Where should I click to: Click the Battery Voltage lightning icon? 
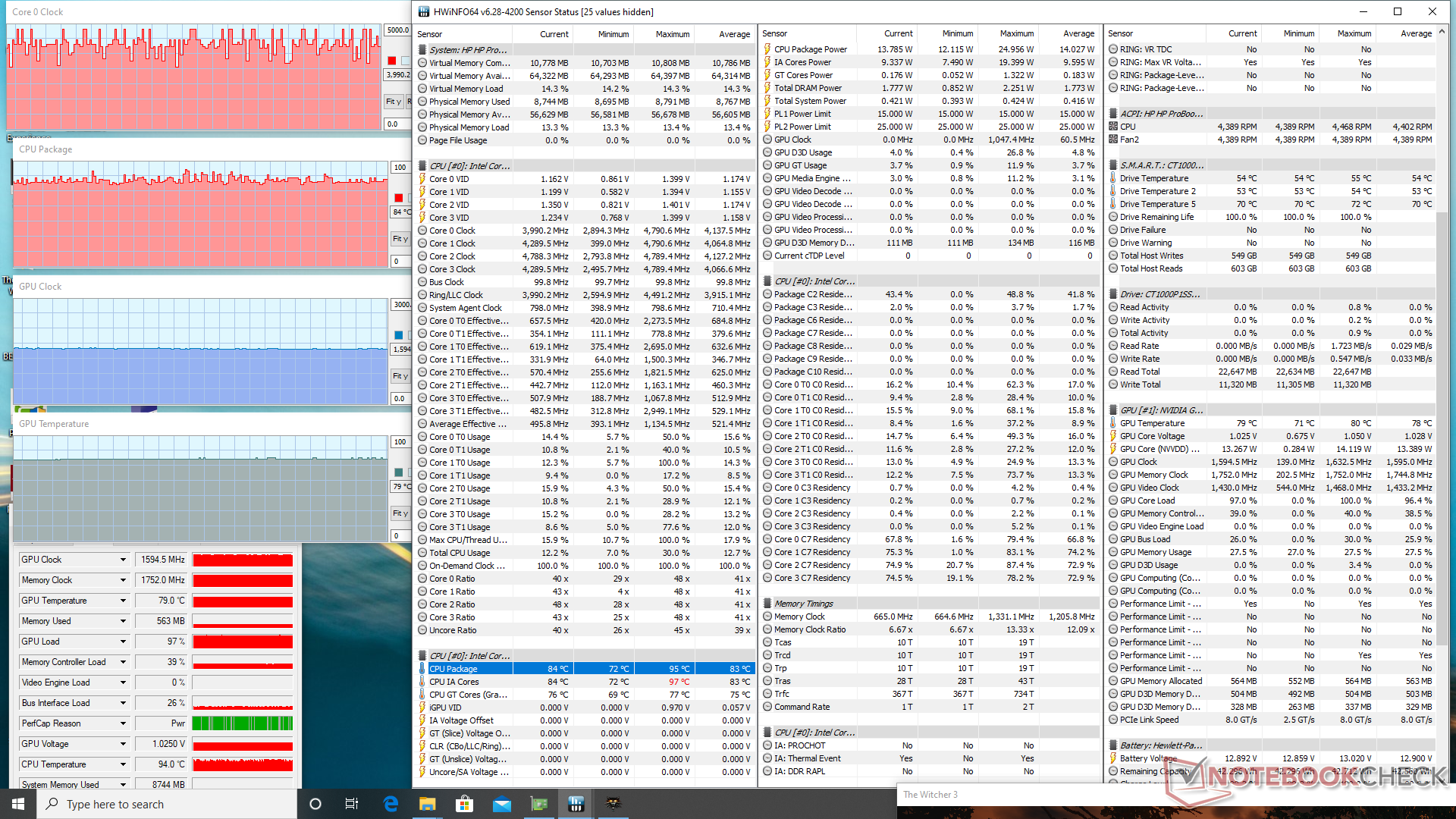coord(1113,758)
